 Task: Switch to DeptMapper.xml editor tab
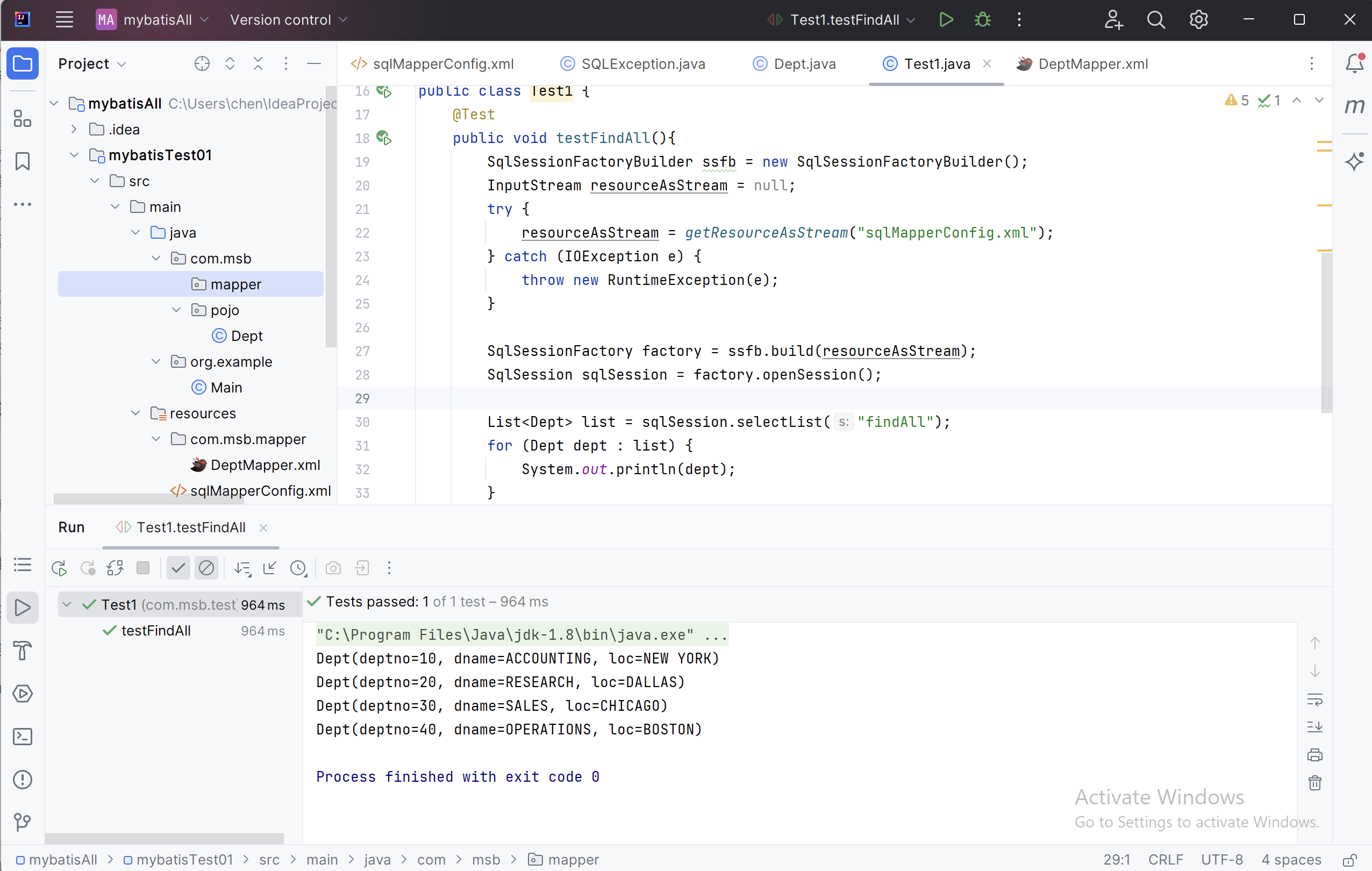1092,64
